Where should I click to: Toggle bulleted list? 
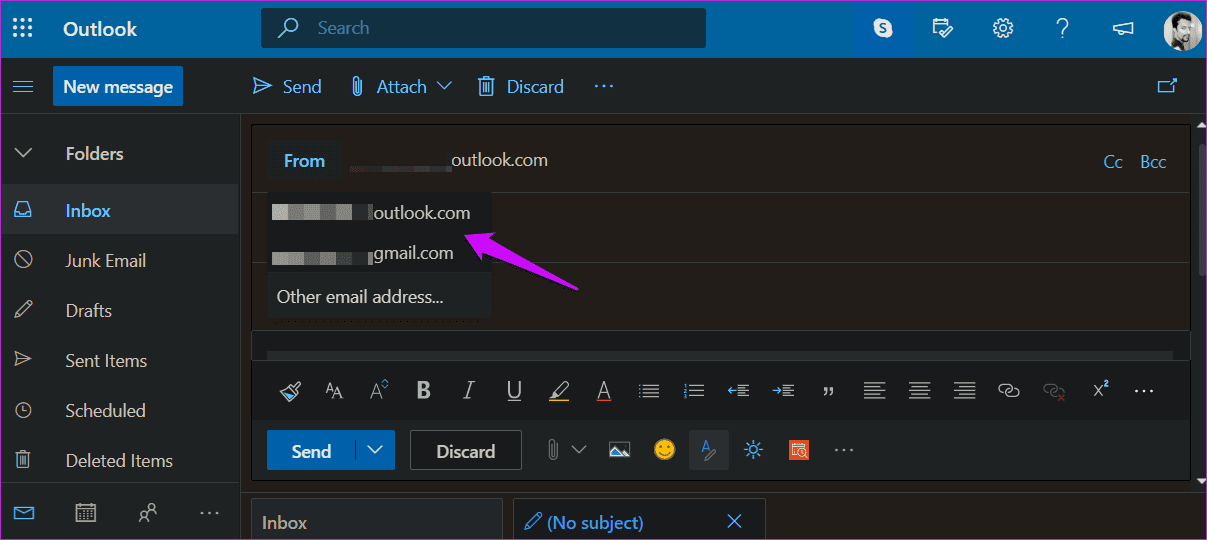click(649, 391)
